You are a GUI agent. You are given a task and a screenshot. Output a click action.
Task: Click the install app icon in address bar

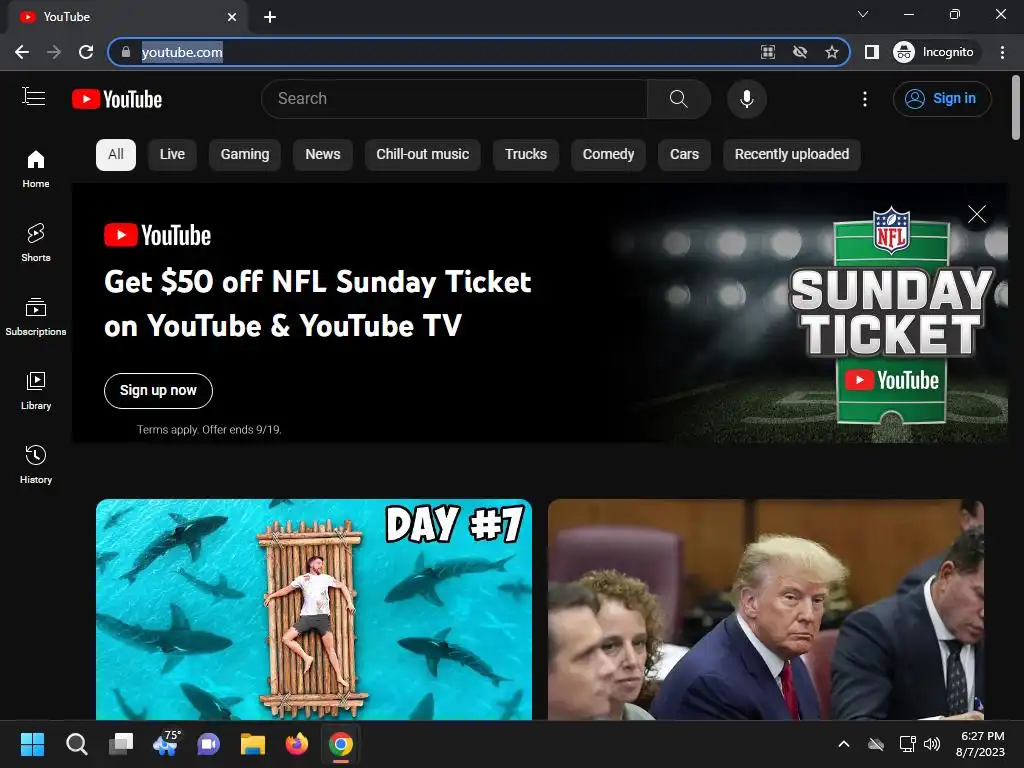[x=768, y=52]
